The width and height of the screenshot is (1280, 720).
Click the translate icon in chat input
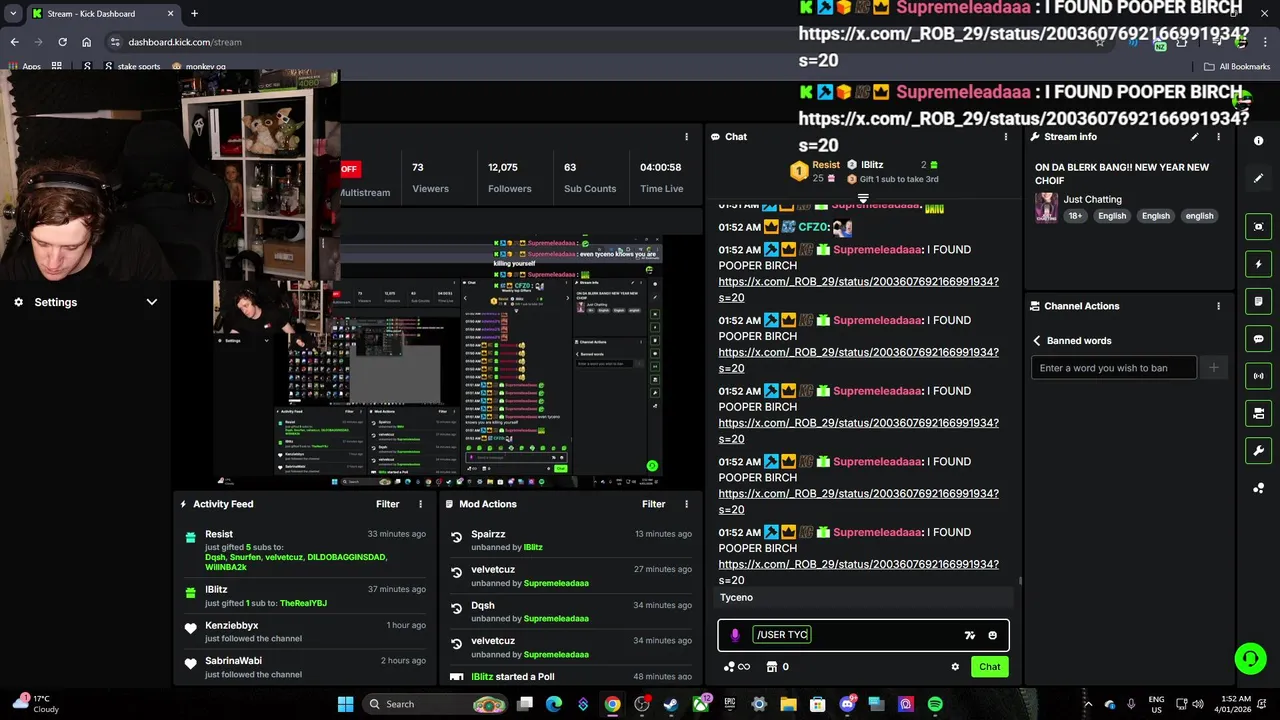[969, 635]
